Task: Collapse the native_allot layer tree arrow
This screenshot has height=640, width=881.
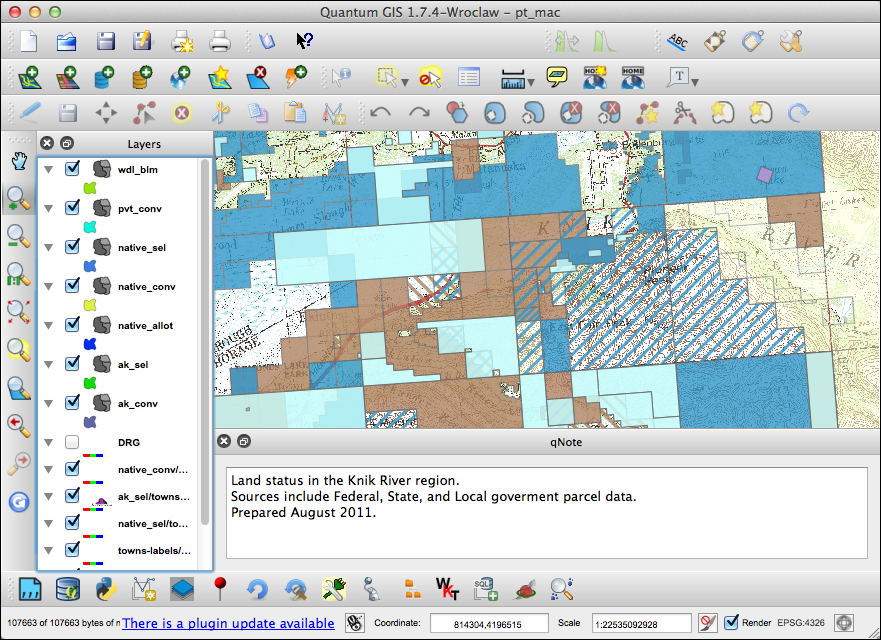Action: (x=49, y=325)
